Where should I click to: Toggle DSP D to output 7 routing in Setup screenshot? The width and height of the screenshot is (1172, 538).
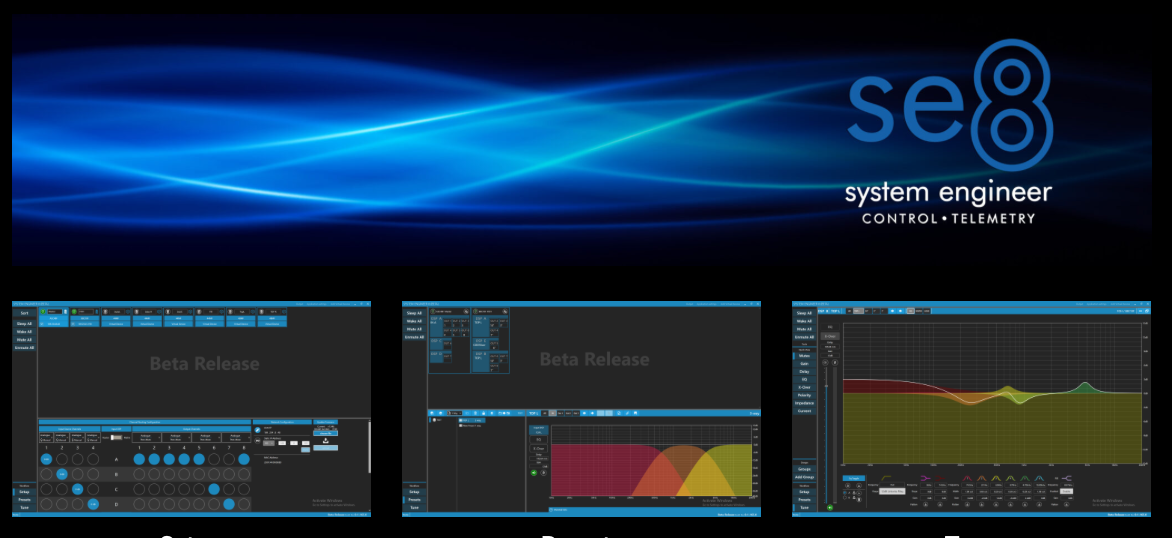[x=229, y=504]
